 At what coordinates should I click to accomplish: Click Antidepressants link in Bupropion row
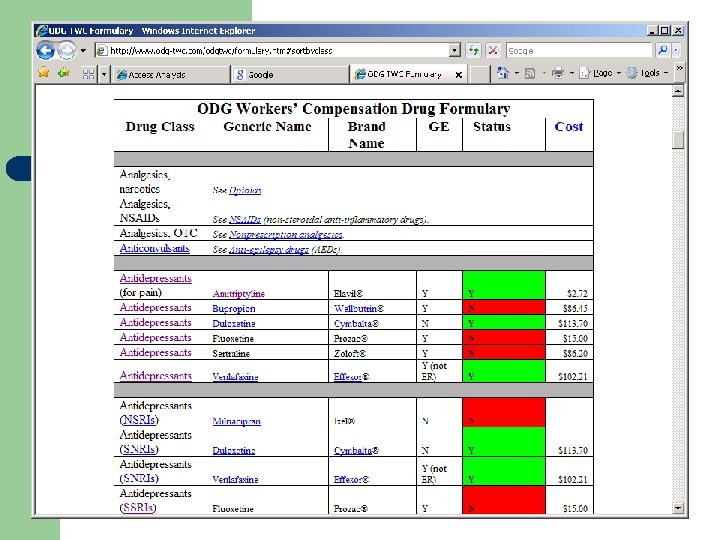coord(156,308)
